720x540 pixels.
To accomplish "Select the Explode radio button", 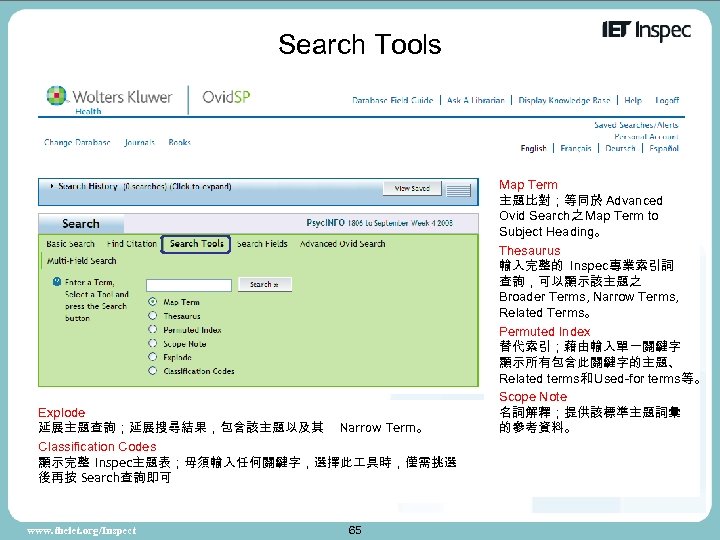I will pyautogui.click(x=153, y=357).
